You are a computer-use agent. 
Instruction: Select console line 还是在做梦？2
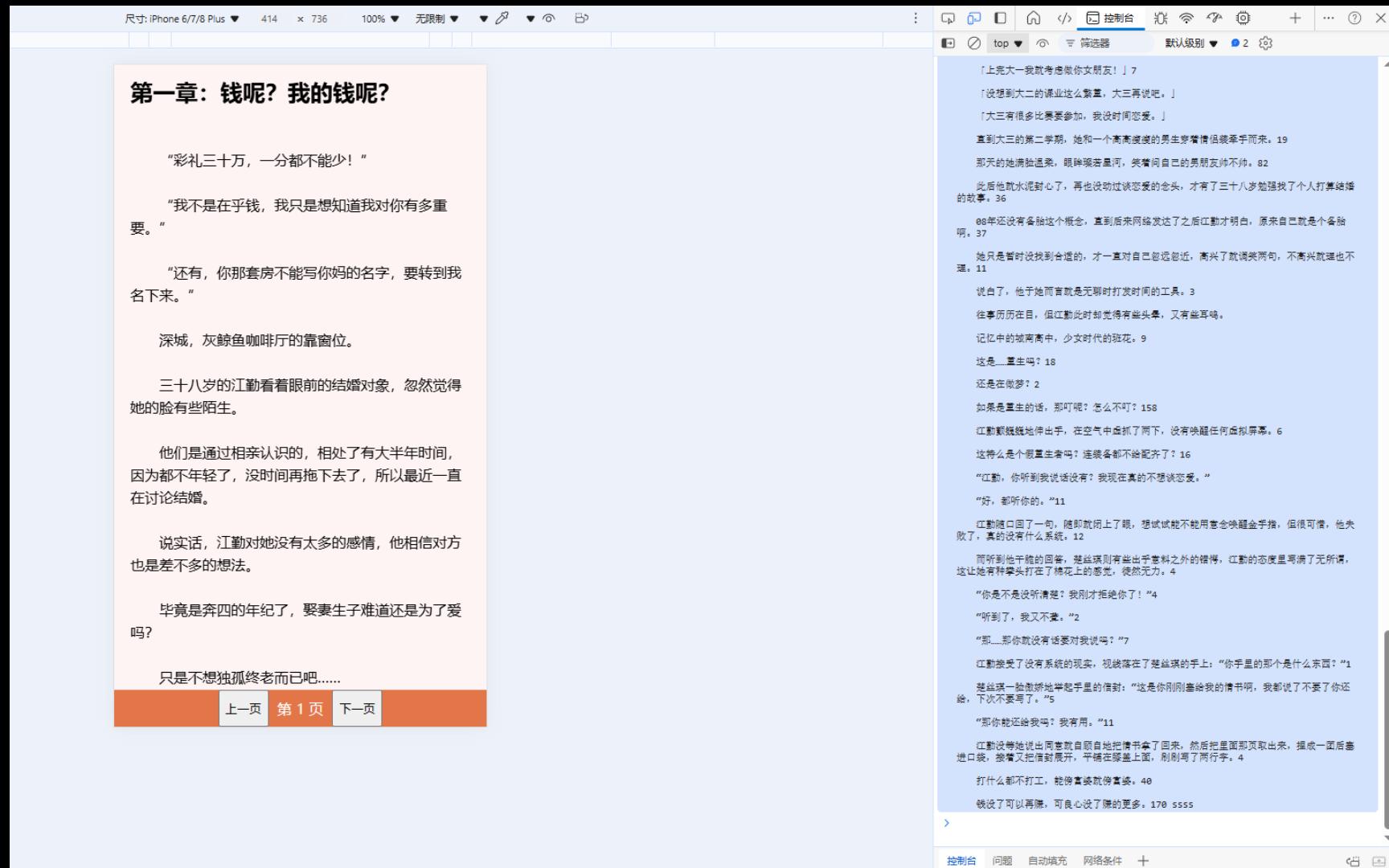coord(1008,384)
